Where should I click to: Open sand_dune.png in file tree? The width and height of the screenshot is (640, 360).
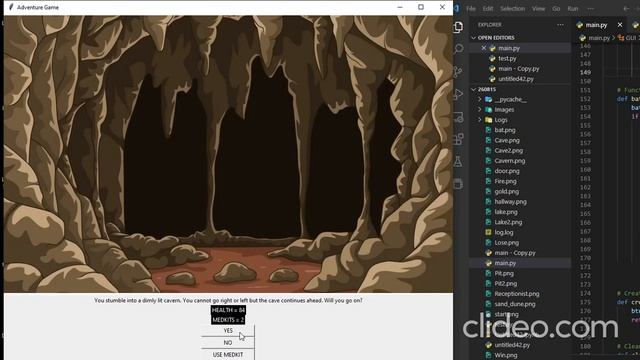tap(515, 304)
